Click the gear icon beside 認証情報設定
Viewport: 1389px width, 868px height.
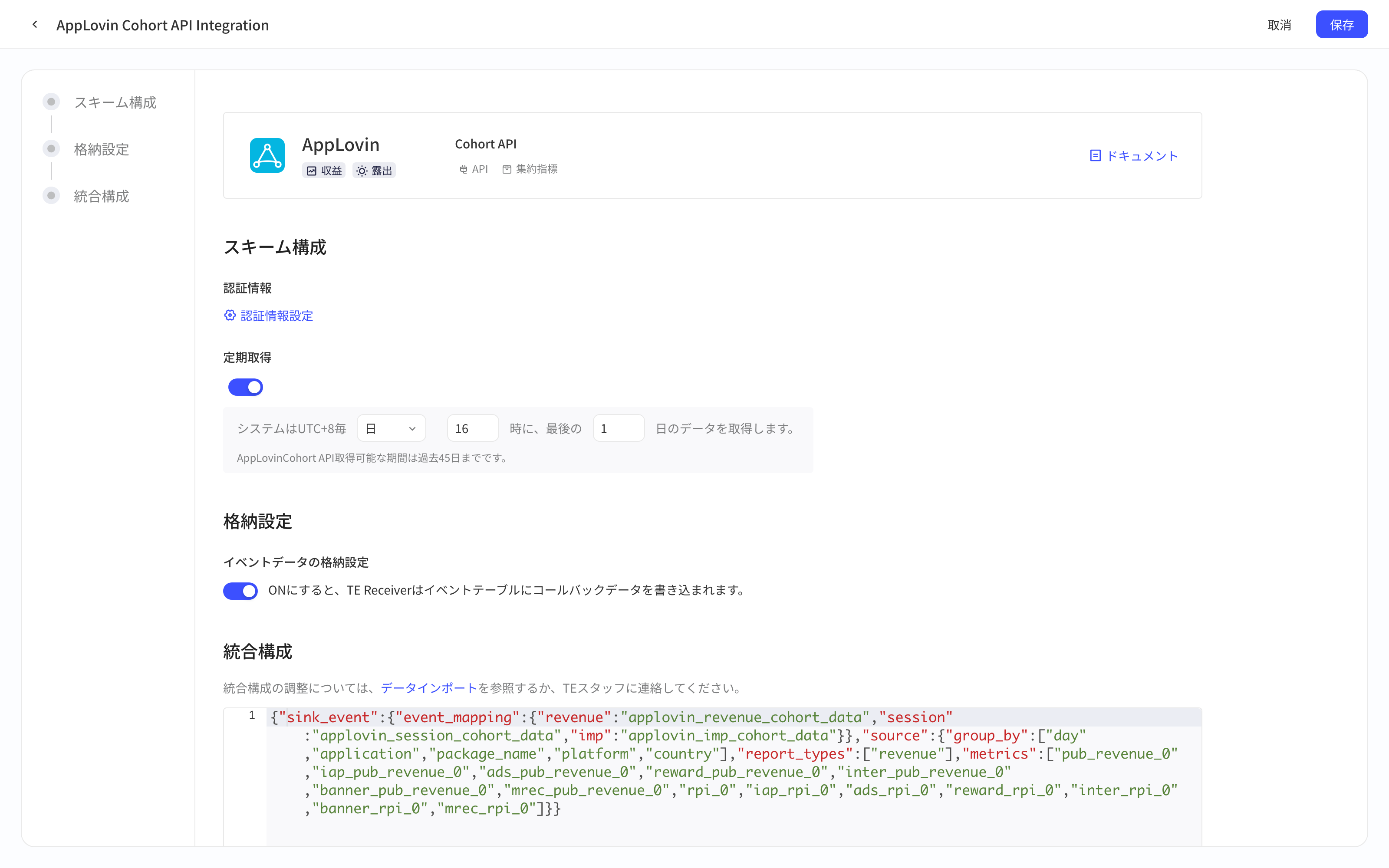[230, 315]
